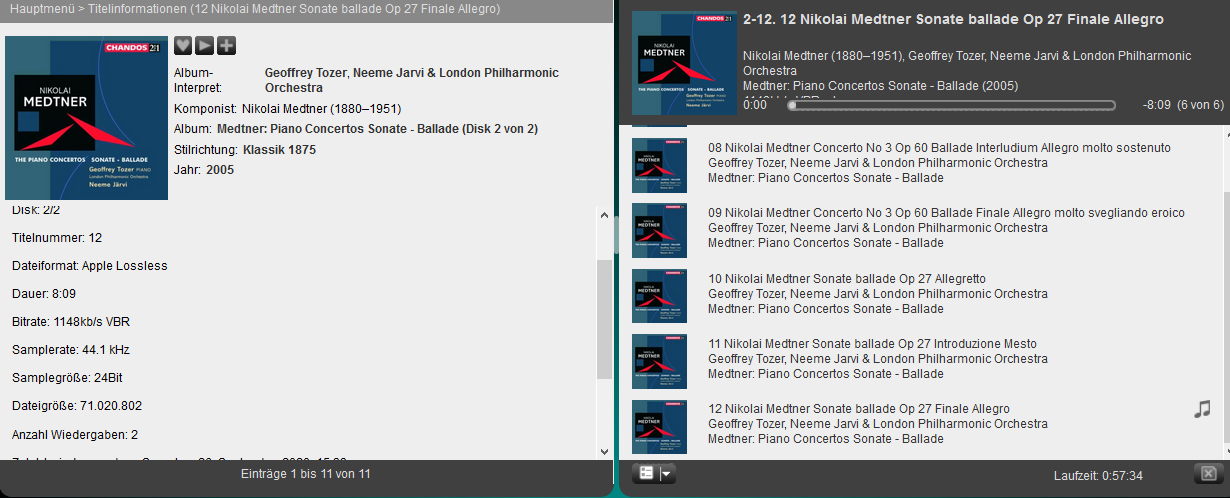The height and width of the screenshot is (498, 1230).
Task: Click the Titelnummer: 12 entry
Action: coord(57,238)
